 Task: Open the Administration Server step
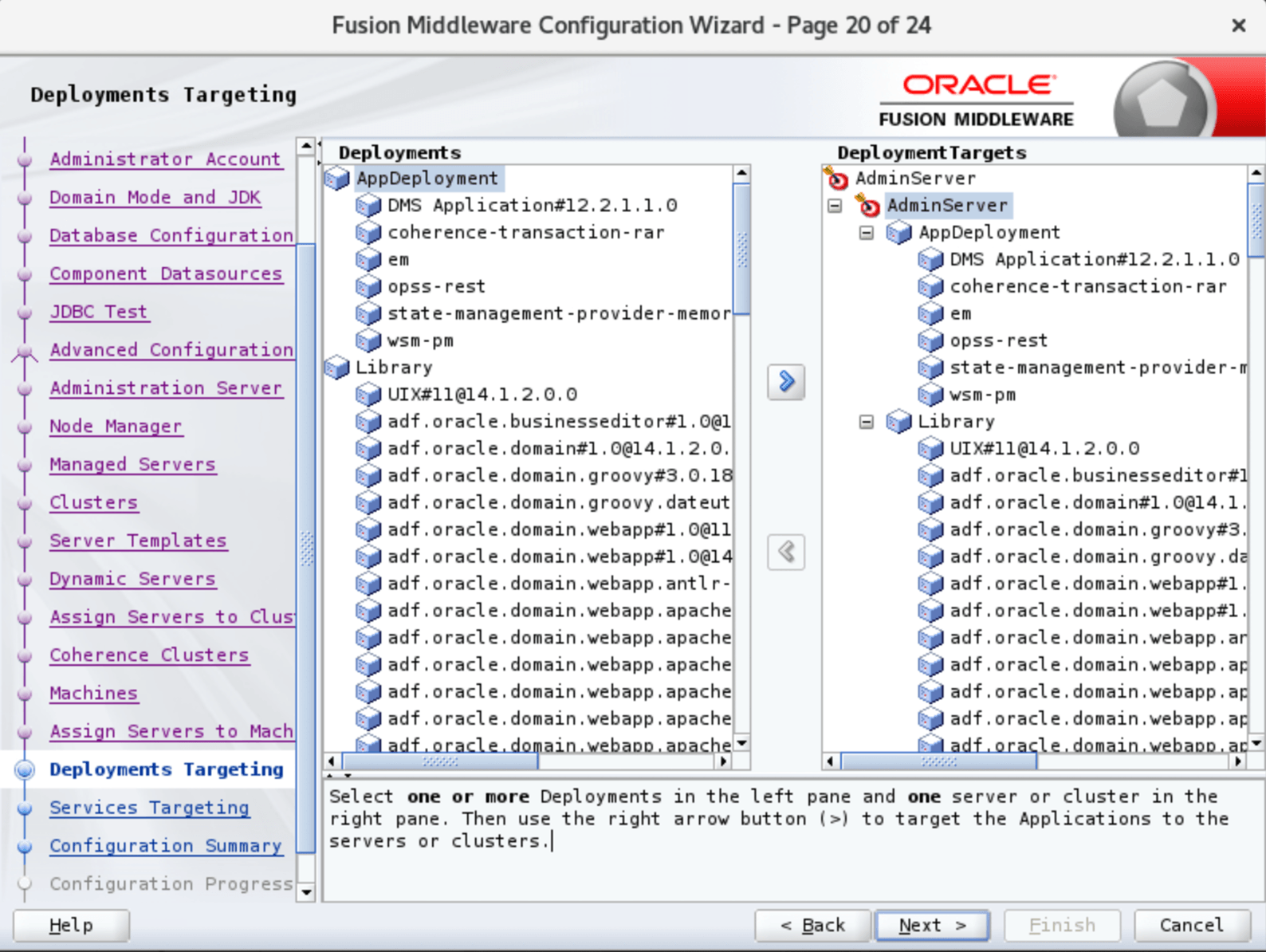tap(166, 388)
